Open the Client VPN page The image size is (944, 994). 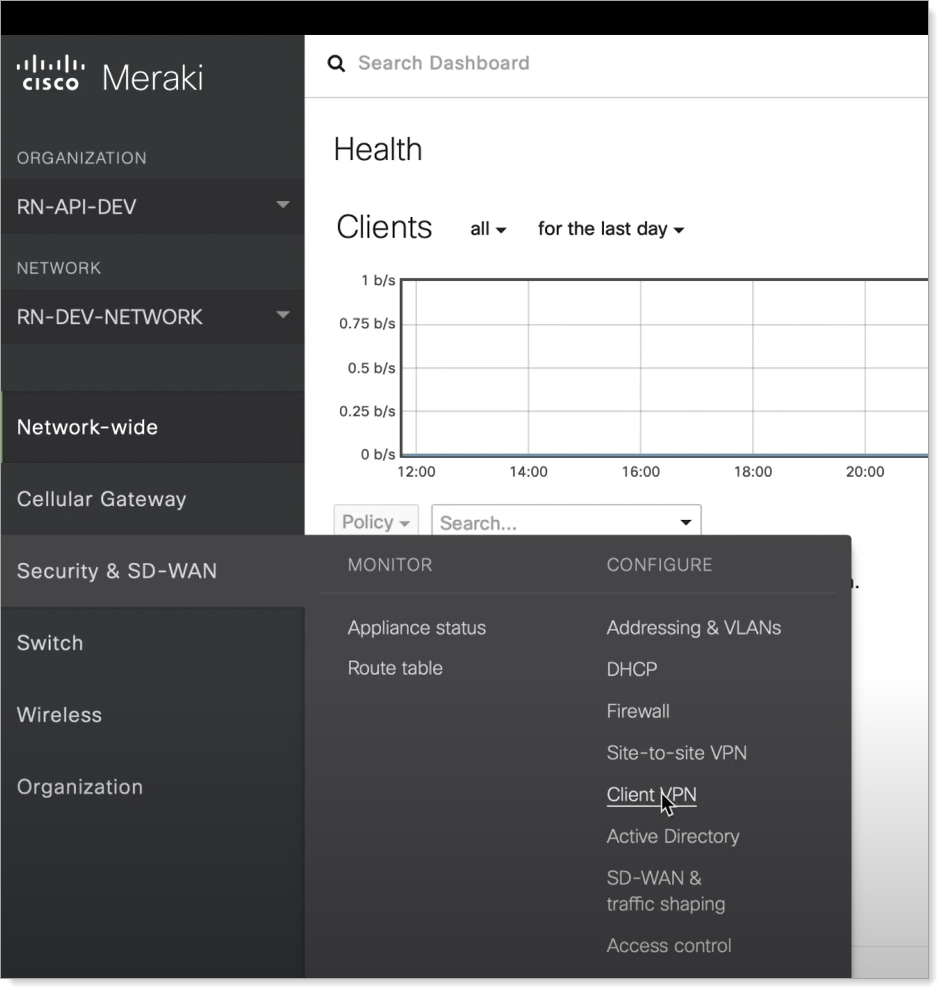point(651,794)
